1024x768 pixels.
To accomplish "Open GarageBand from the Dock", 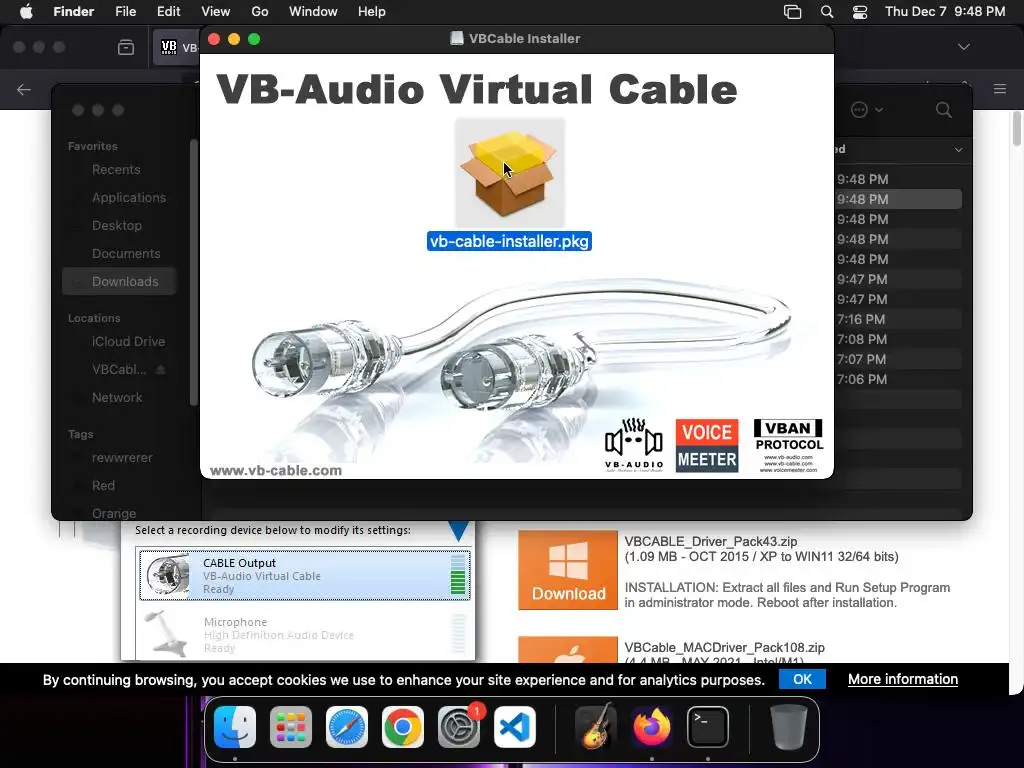I will 596,727.
